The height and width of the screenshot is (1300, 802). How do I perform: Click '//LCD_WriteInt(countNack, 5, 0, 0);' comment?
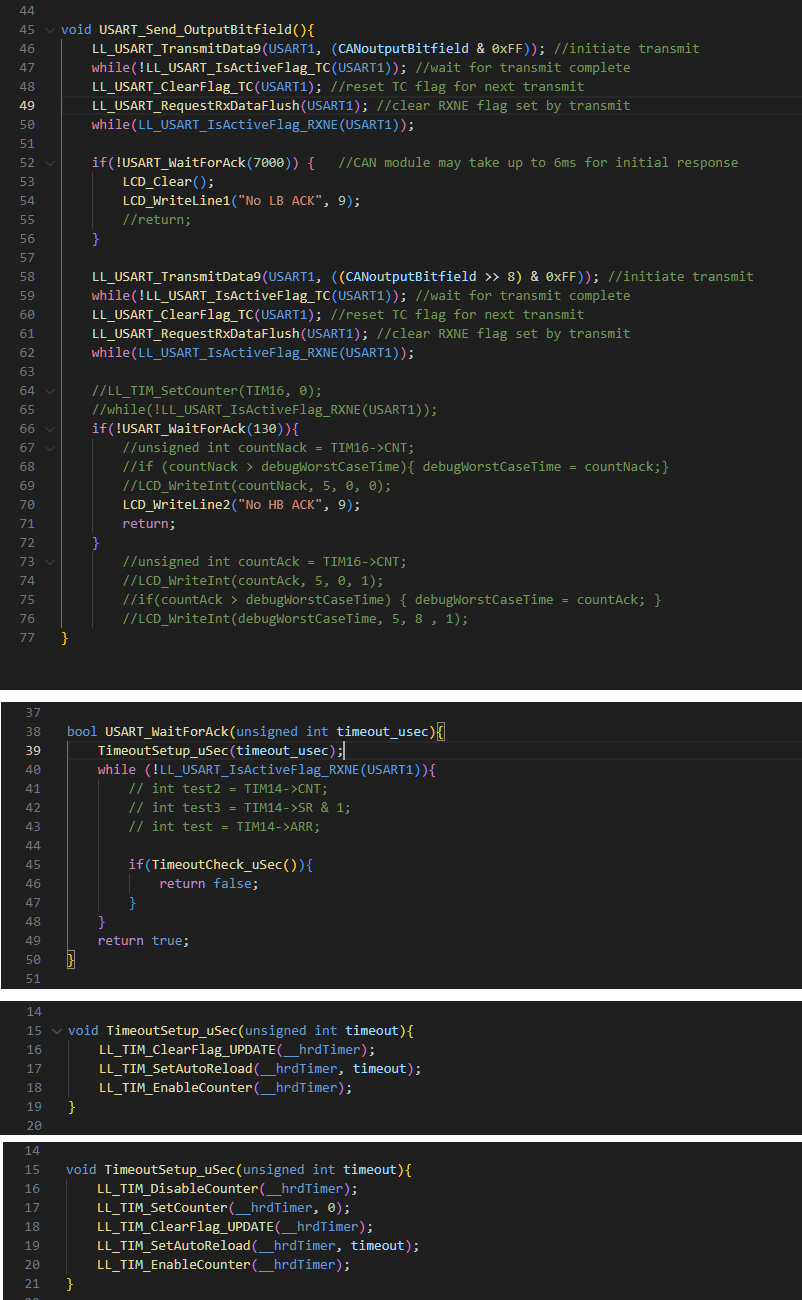click(257, 486)
